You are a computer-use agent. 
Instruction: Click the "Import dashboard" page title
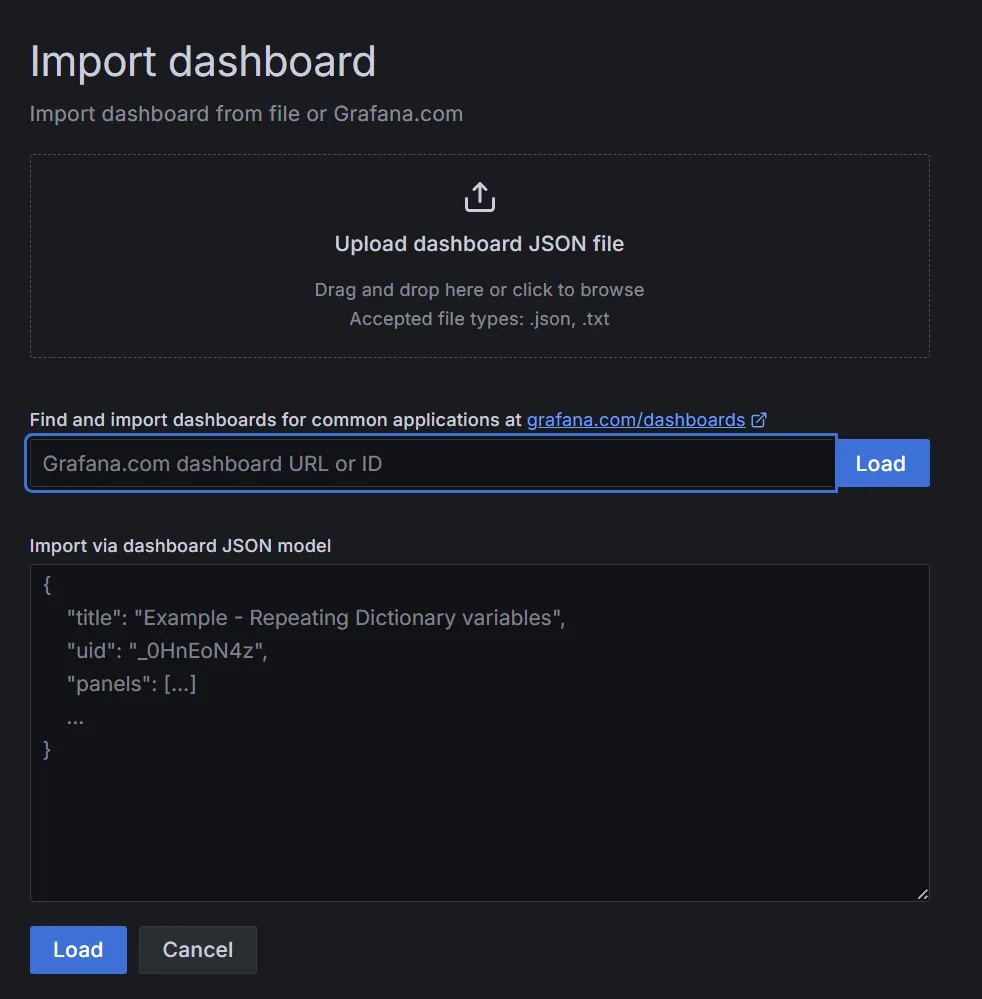tap(203, 62)
